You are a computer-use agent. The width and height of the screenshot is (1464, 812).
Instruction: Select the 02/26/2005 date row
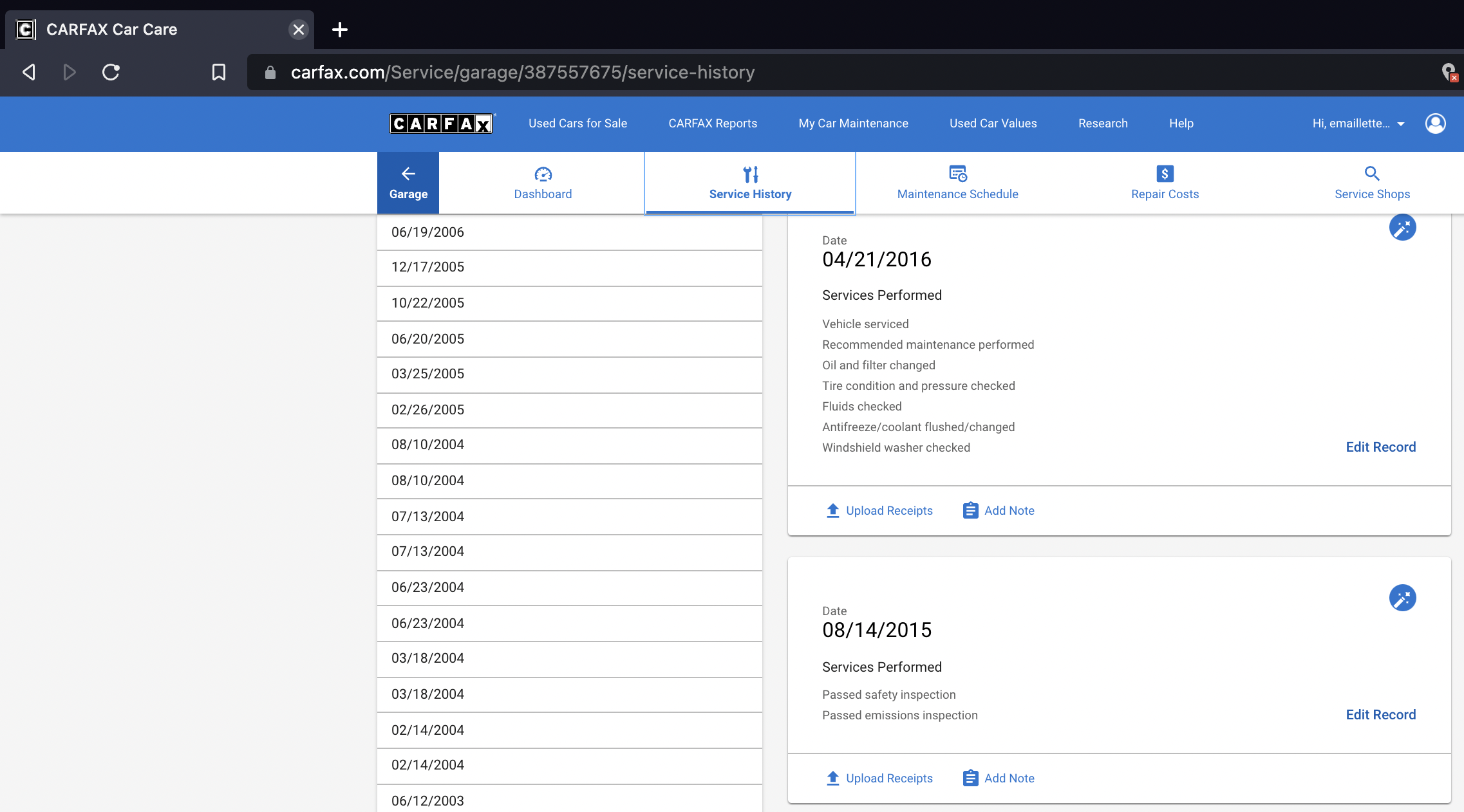(570, 410)
